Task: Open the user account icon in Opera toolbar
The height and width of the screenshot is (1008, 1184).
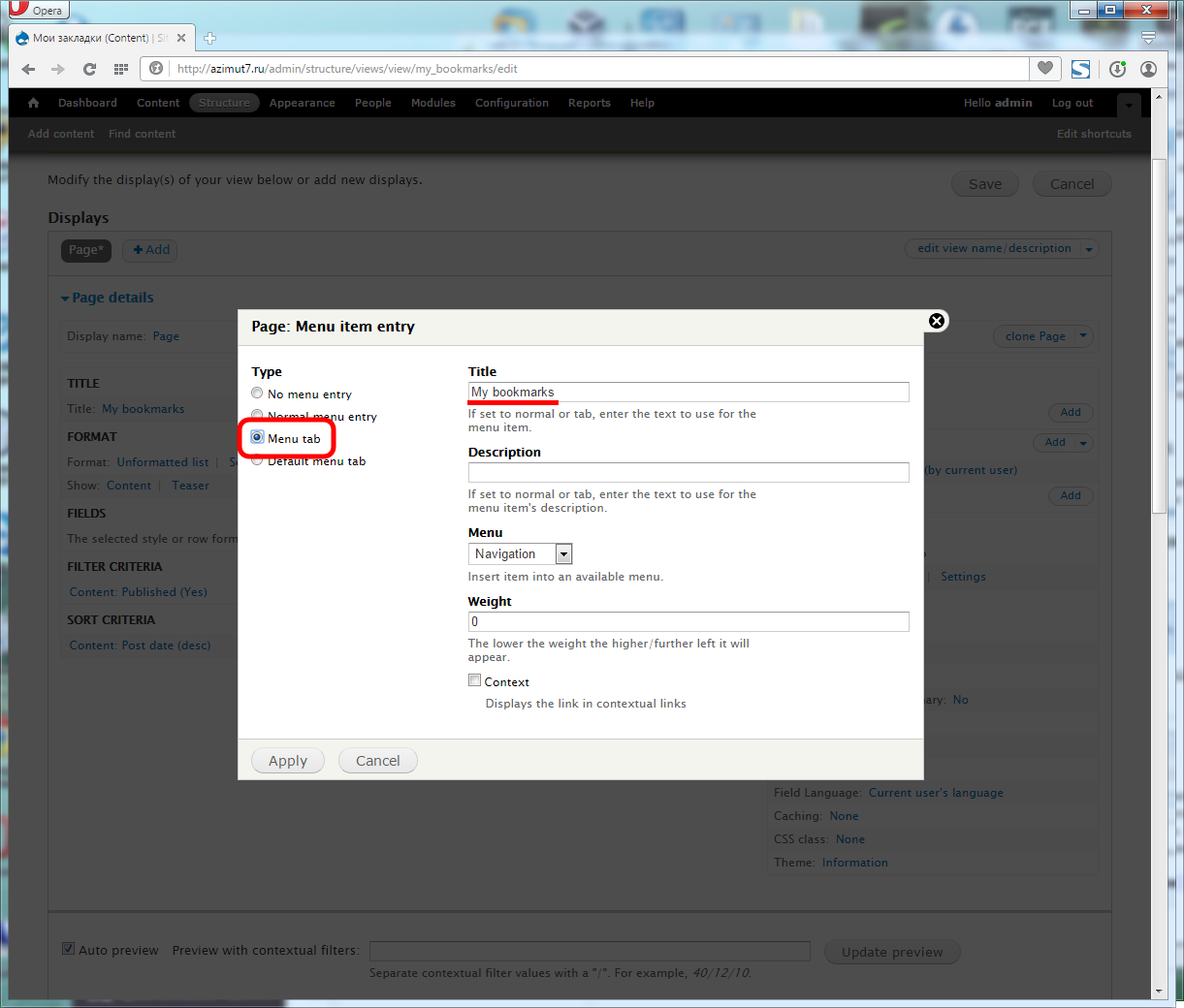Action: 1148,69
